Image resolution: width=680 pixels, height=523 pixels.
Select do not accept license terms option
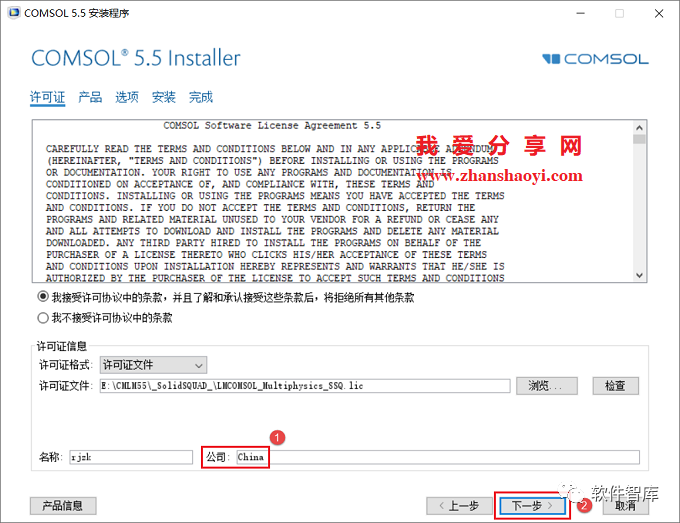click(x=43, y=318)
